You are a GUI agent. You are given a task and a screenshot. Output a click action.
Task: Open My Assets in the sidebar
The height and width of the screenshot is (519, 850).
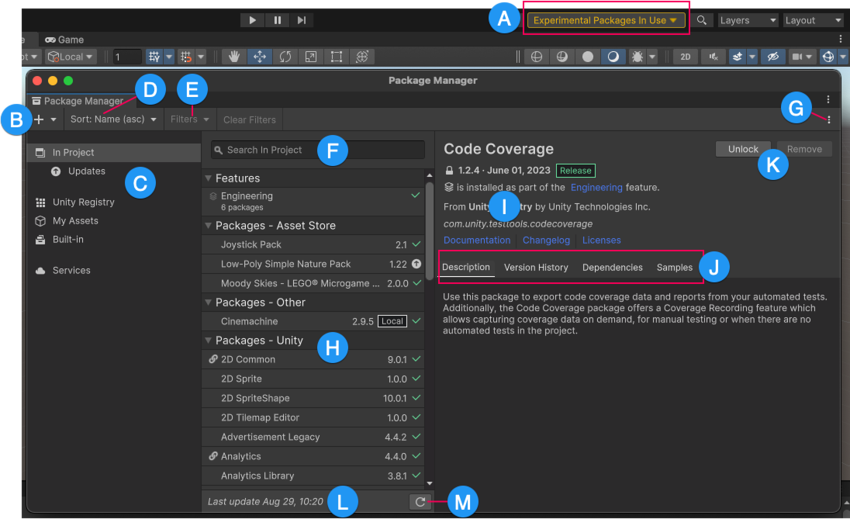(x=75, y=221)
